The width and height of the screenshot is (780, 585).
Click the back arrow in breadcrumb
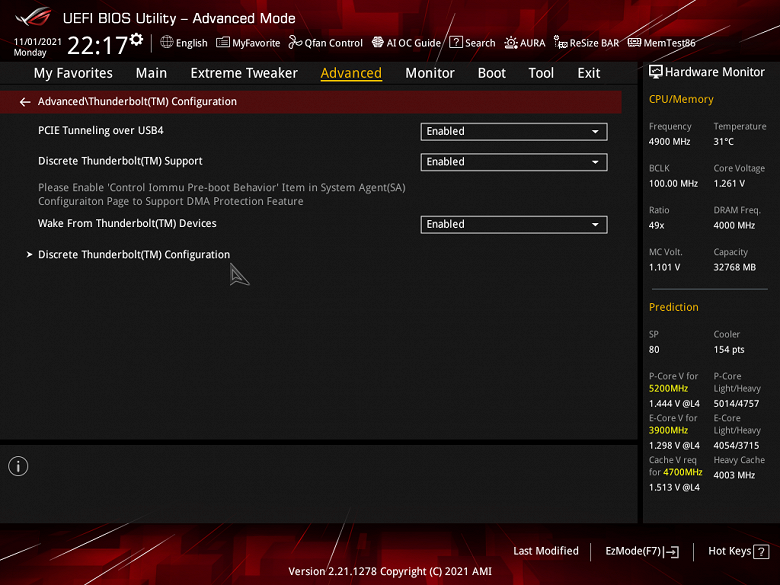[25, 102]
